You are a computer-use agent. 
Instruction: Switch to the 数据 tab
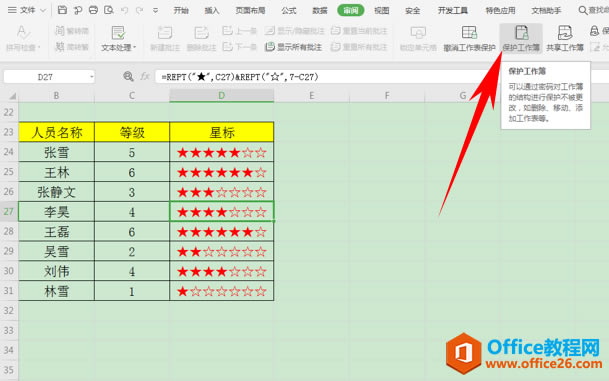320,10
